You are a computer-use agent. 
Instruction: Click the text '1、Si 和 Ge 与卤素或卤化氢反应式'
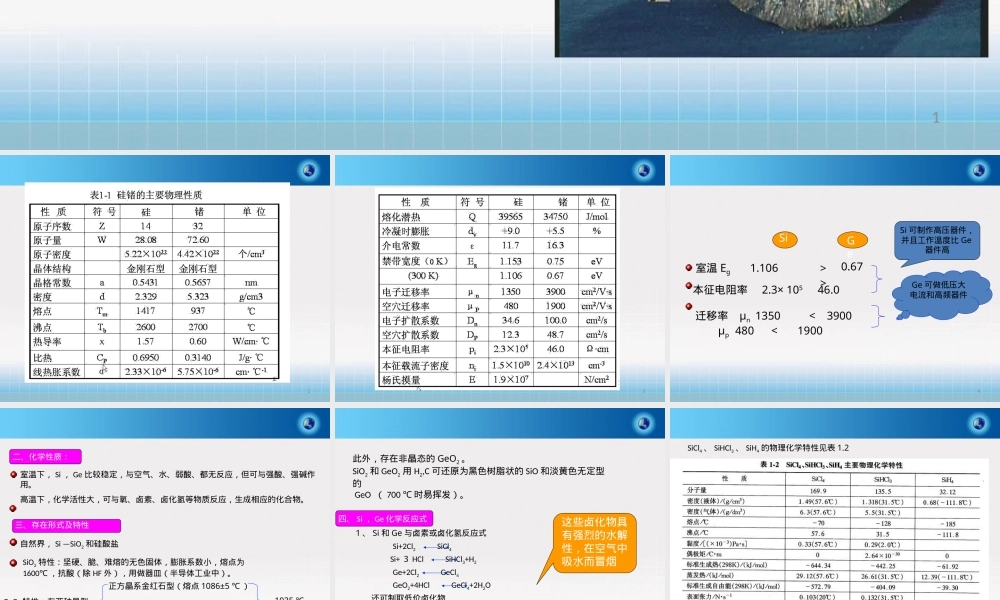point(421,533)
